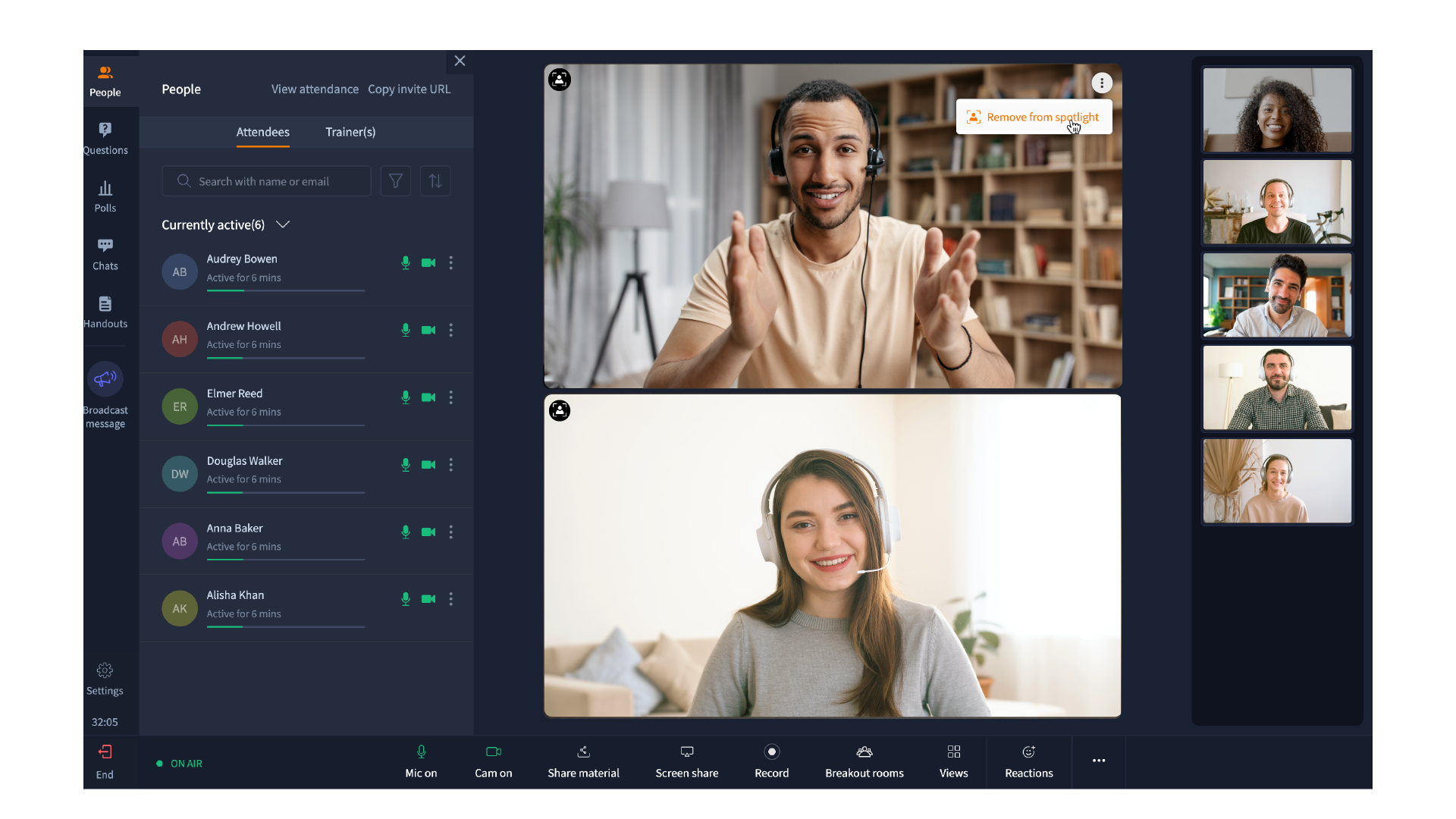Click spotlight badge on top video

coord(560,80)
